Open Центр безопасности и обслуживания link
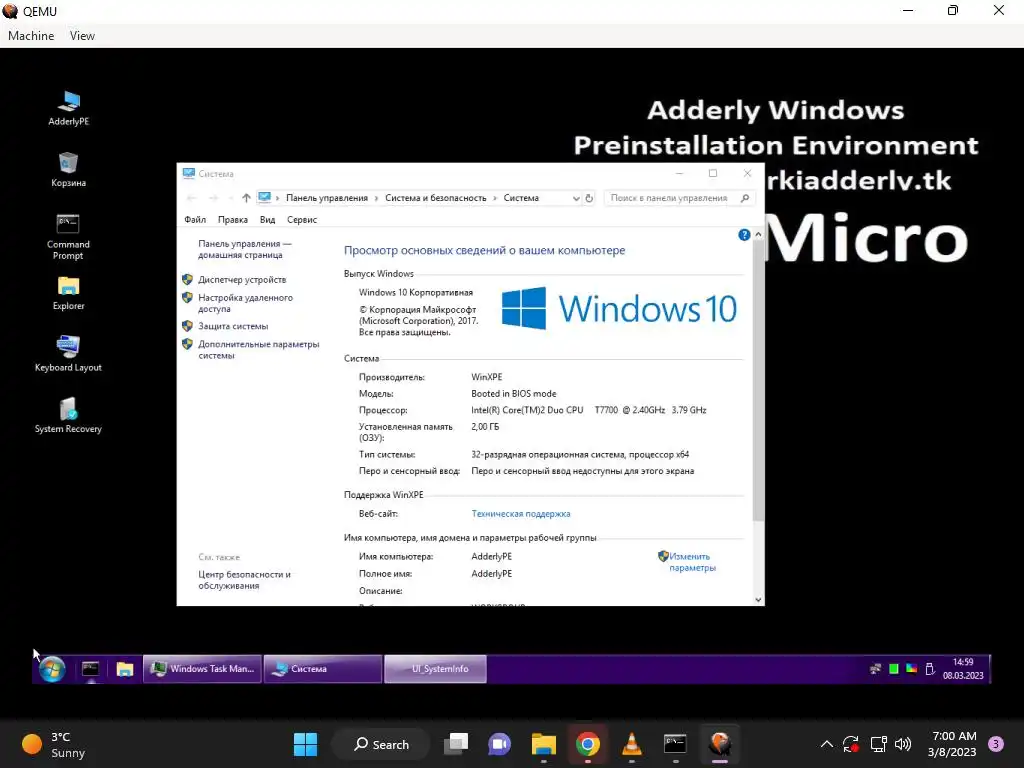The height and width of the screenshot is (768, 1024). coord(244,580)
